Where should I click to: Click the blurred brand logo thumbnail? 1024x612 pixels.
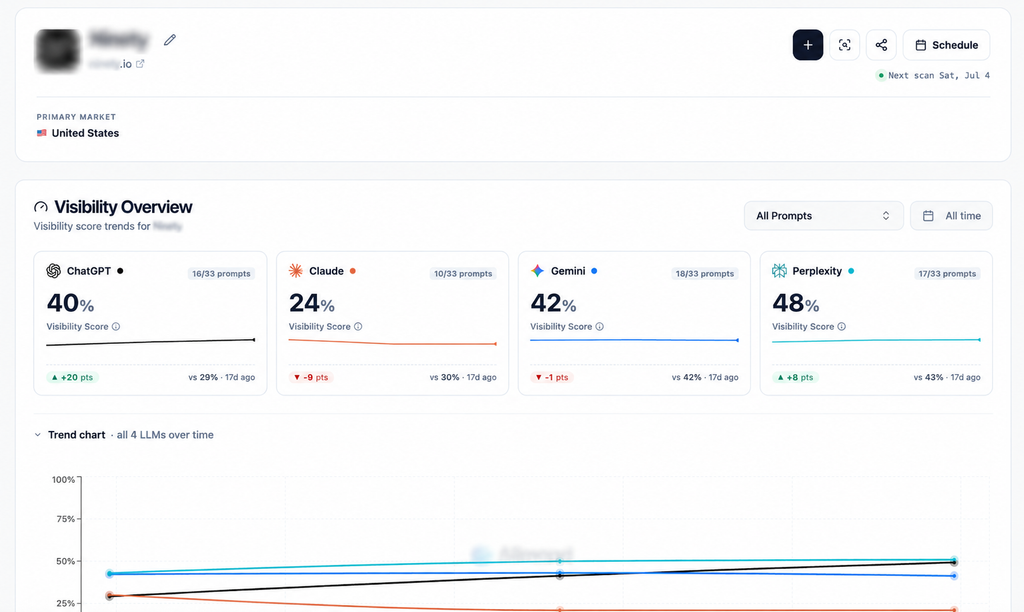(x=58, y=50)
